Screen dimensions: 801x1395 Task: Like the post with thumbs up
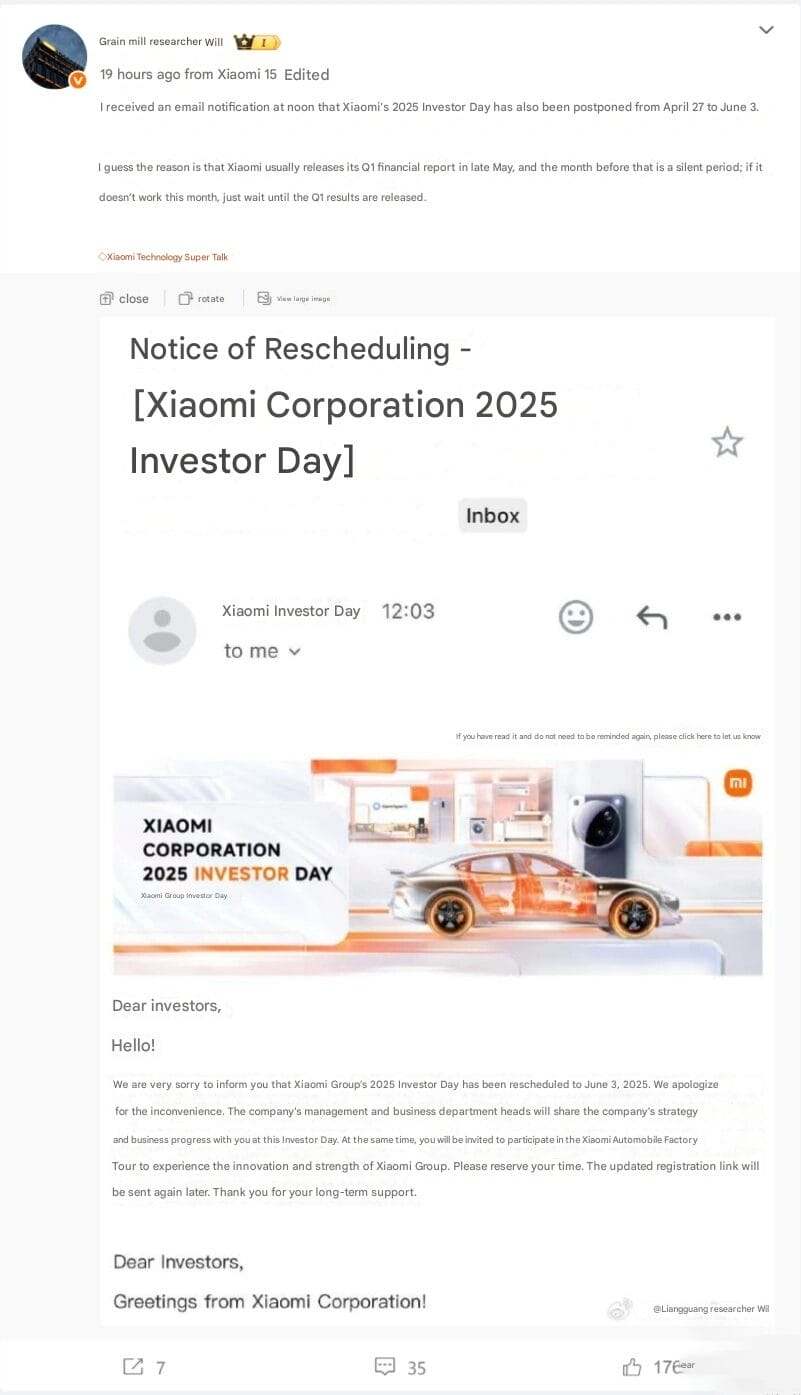[632, 1366]
